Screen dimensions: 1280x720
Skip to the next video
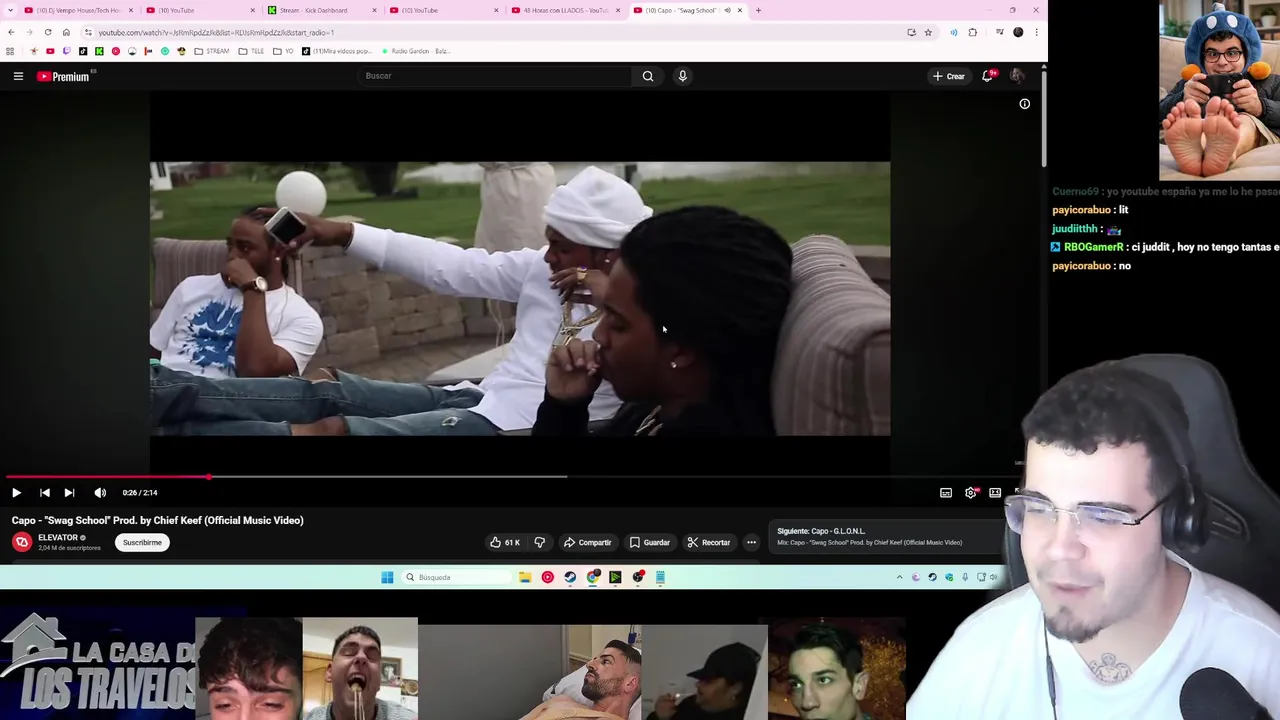click(x=69, y=492)
